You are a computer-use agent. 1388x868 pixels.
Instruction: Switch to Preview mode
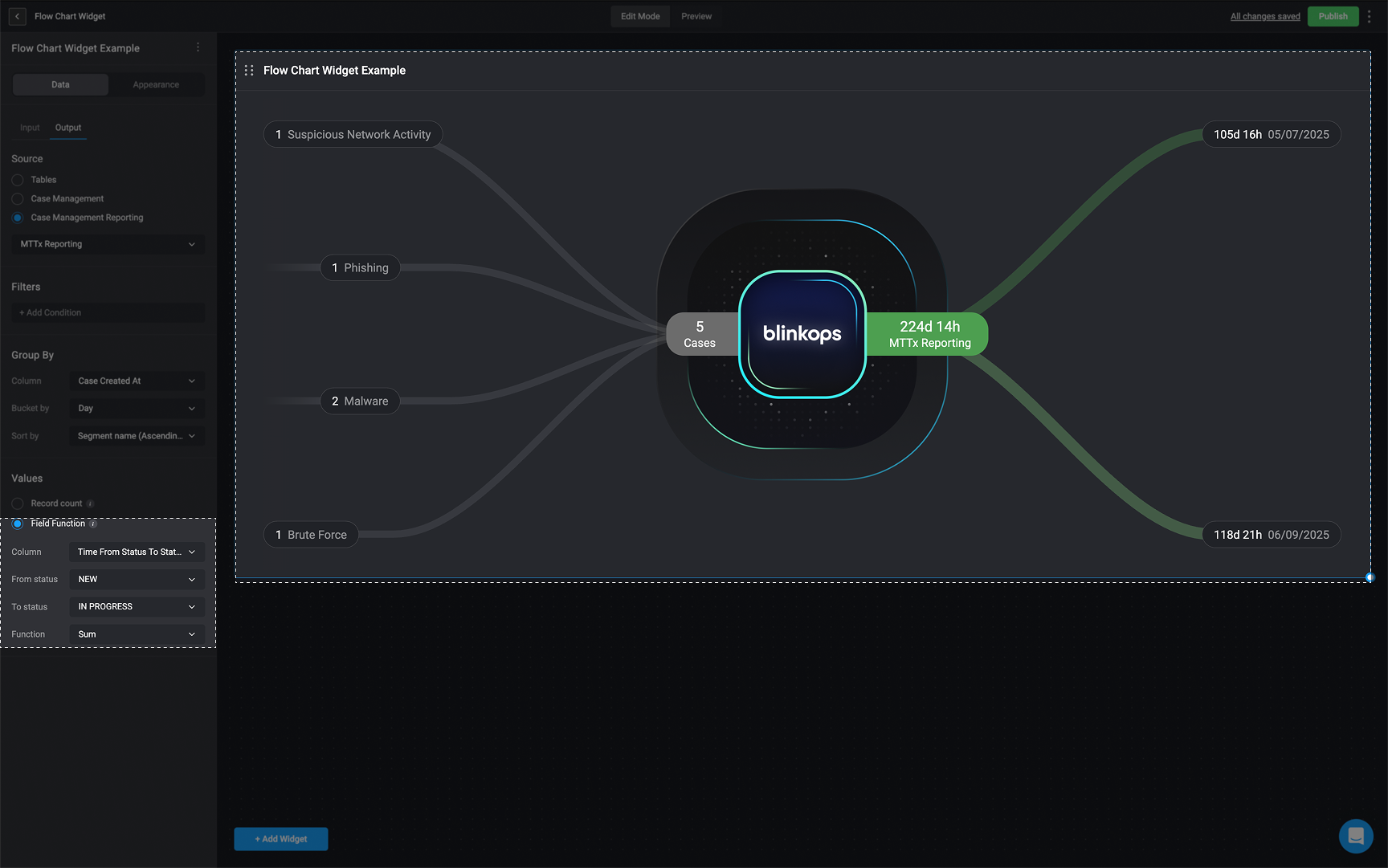tap(696, 16)
